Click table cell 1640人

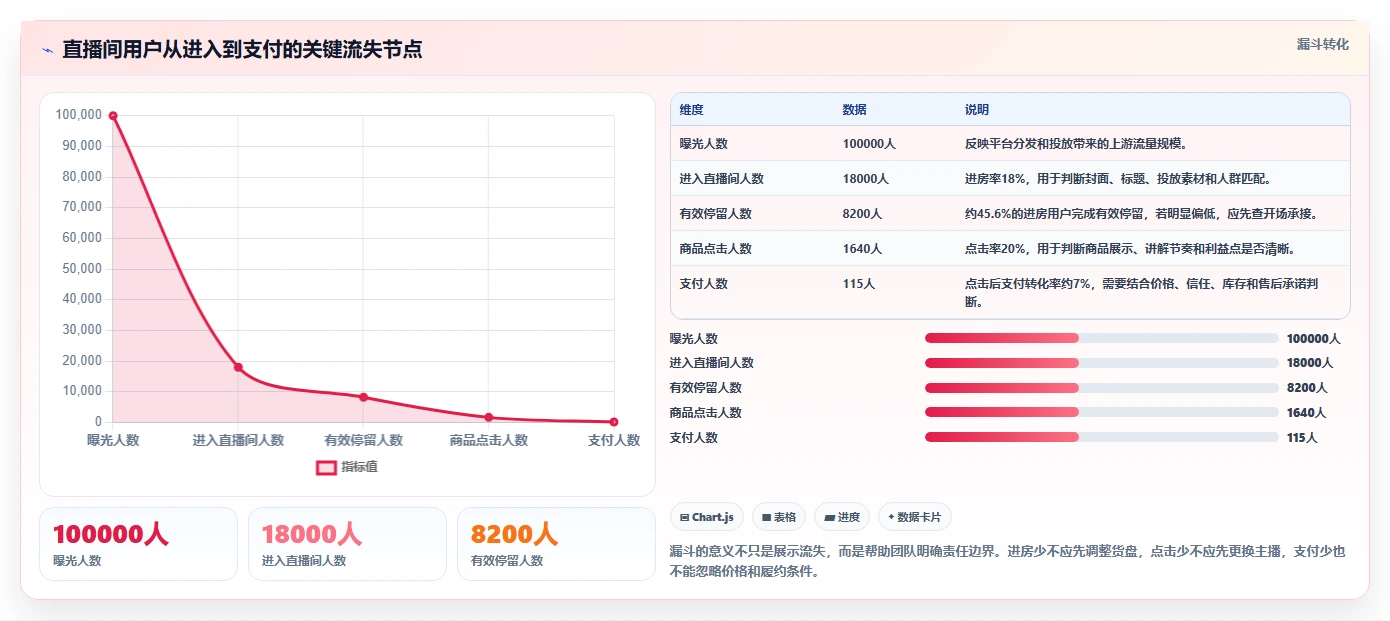coord(863,249)
